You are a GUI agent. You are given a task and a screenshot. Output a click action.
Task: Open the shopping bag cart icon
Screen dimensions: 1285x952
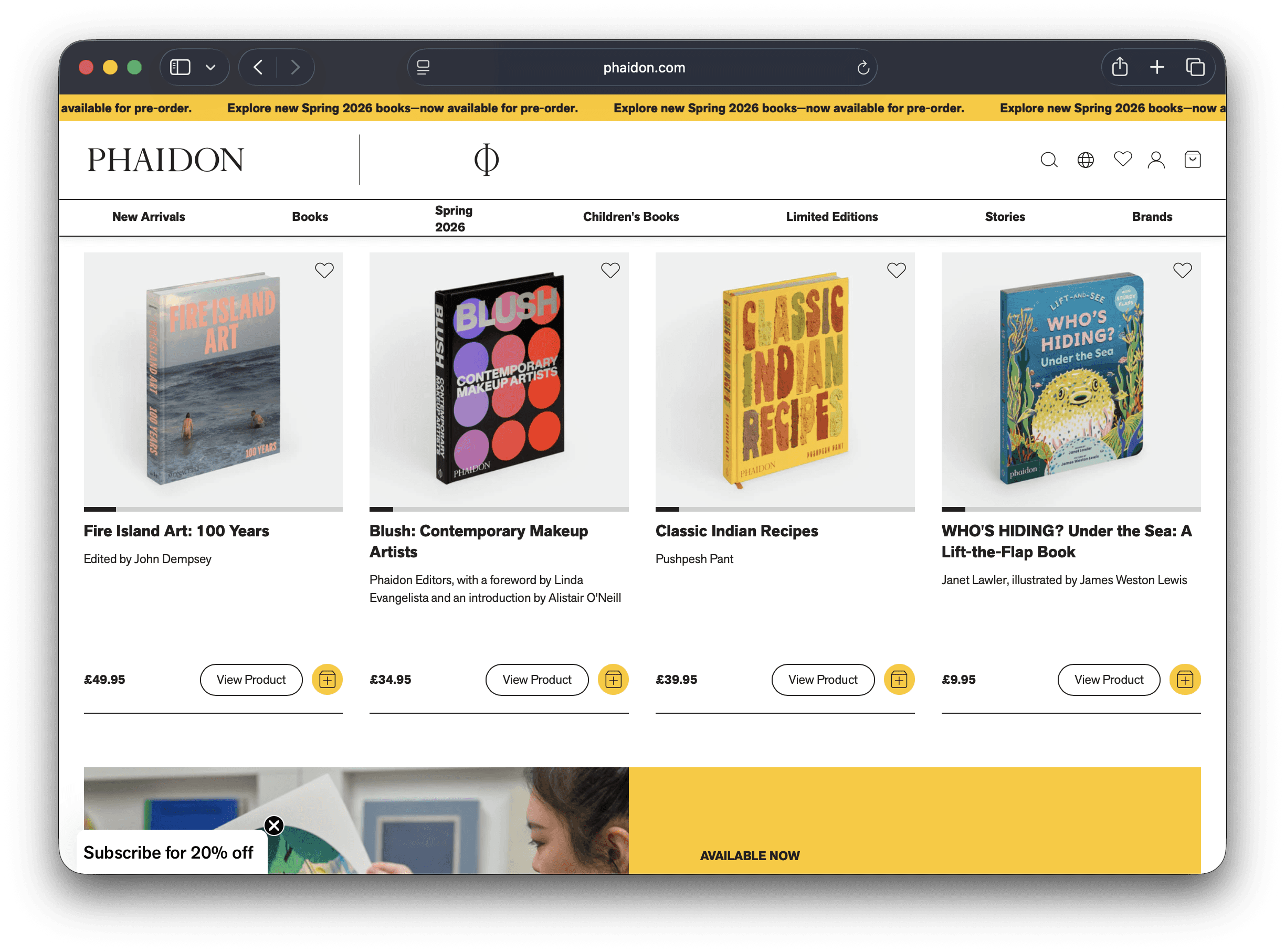[1192, 159]
